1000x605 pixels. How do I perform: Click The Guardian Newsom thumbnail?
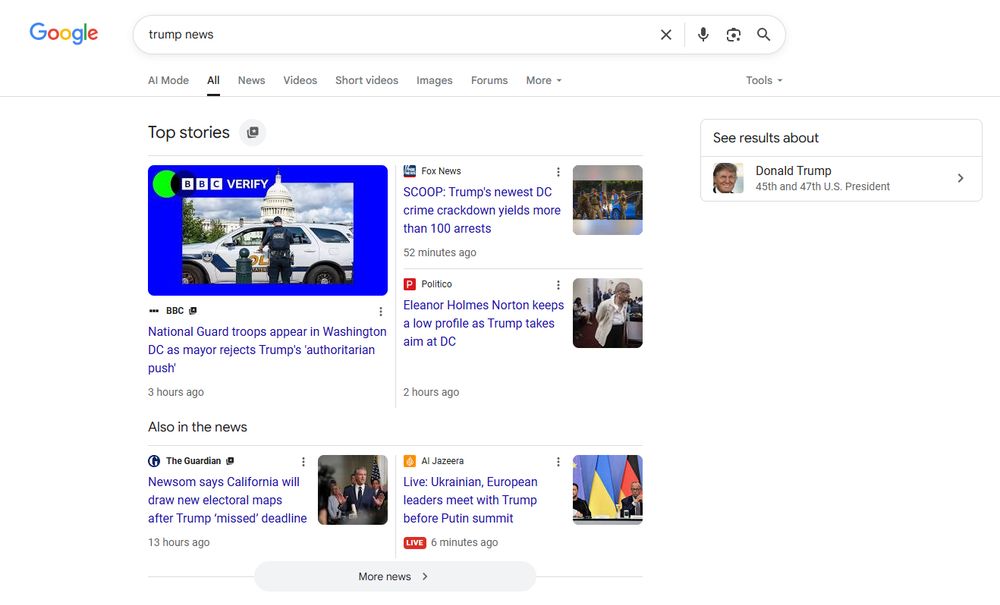[x=353, y=490]
